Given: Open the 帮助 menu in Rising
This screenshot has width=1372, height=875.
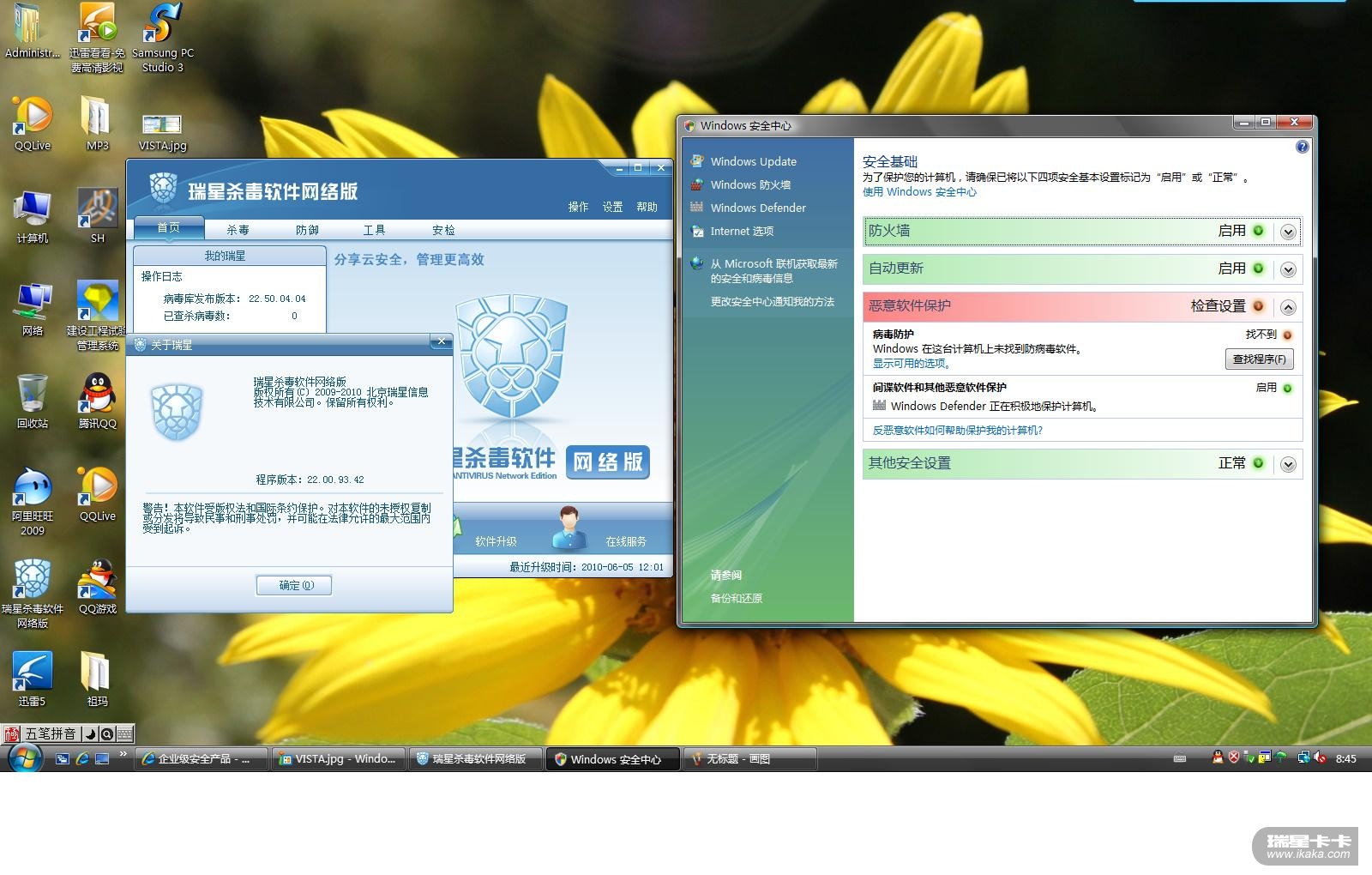Looking at the screenshot, I should pos(647,207).
